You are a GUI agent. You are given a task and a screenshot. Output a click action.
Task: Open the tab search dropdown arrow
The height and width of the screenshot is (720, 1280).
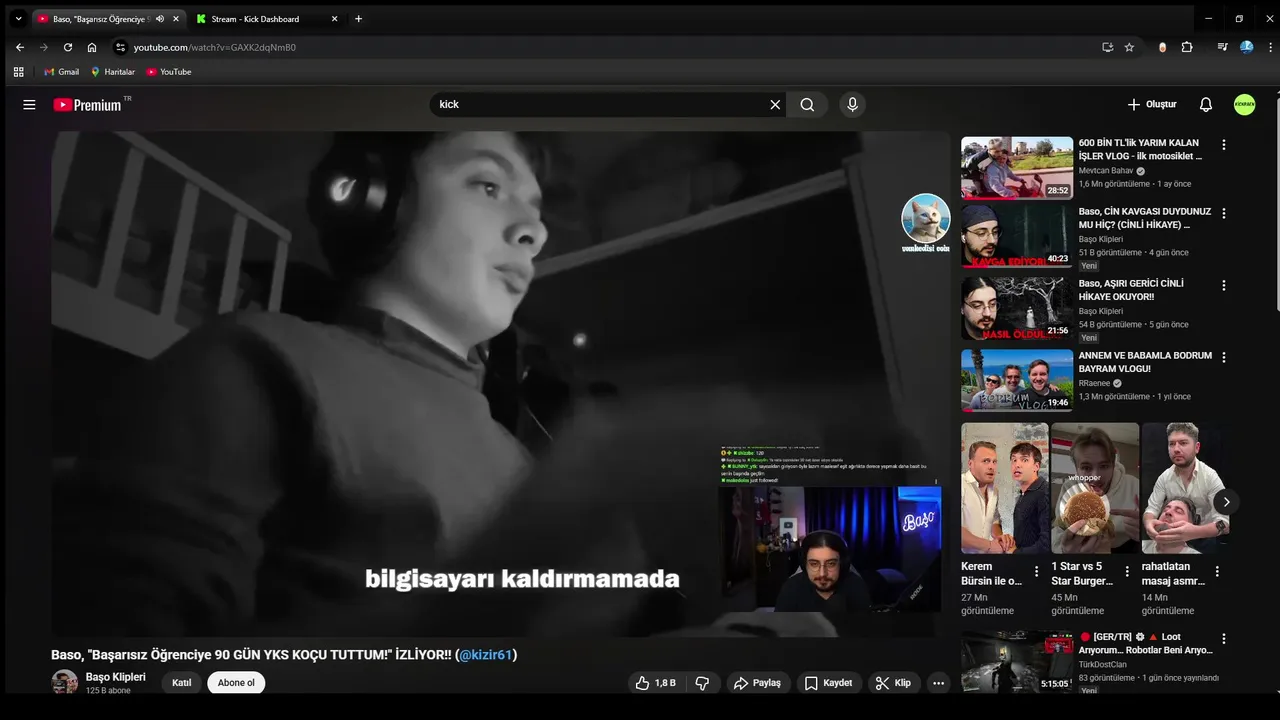click(18, 19)
